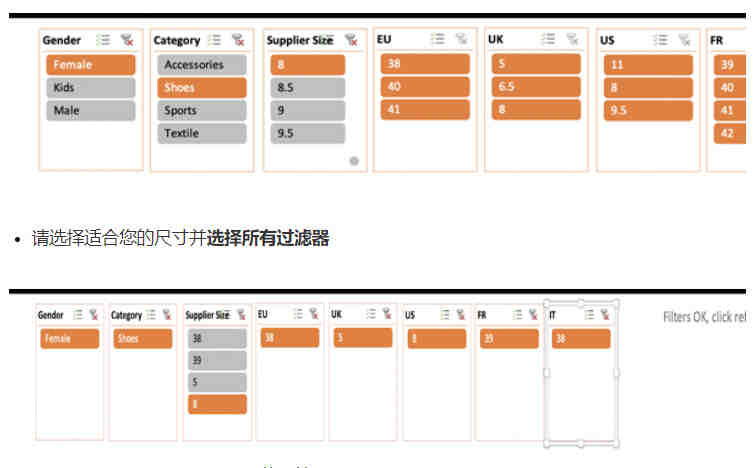Viewport: 753px width, 468px height.
Task: Clear filter on lower Supplier Size slicer
Action: tap(242, 315)
